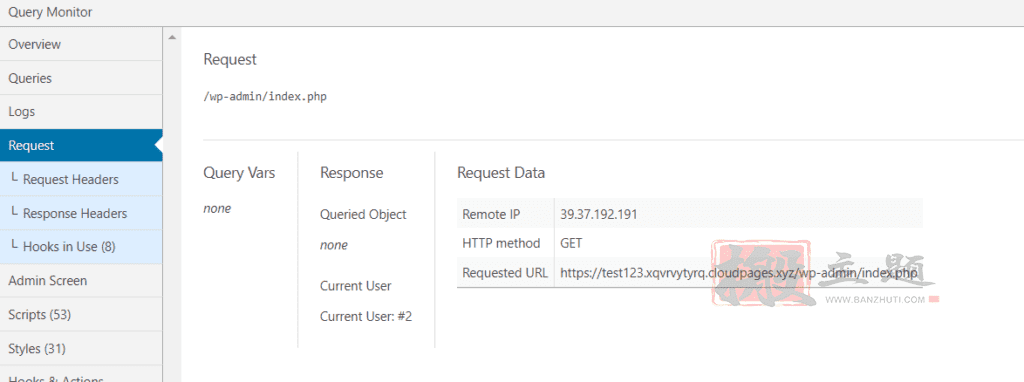Viewport: 1024px width, 382px height.
Task: Click the sidebar scroll-up arrow
Action: point(172,37)
